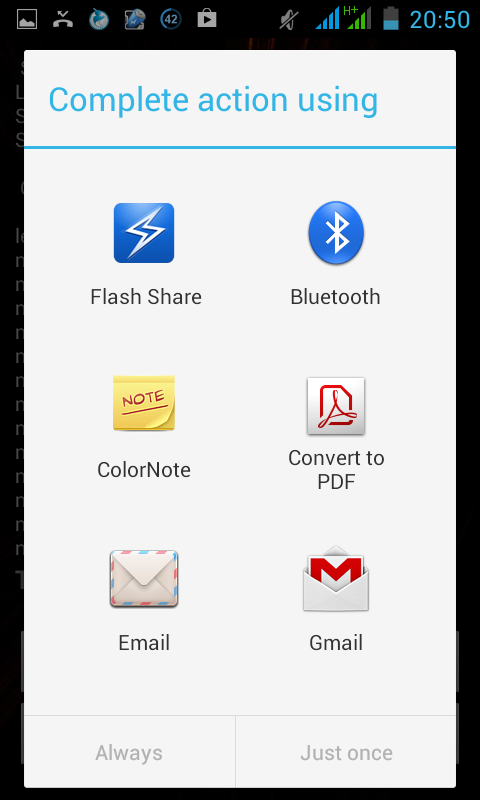This screenshot has width=480, height=800.
Task: Open the ColorNote sticky note icon
Action: (144, 403)
